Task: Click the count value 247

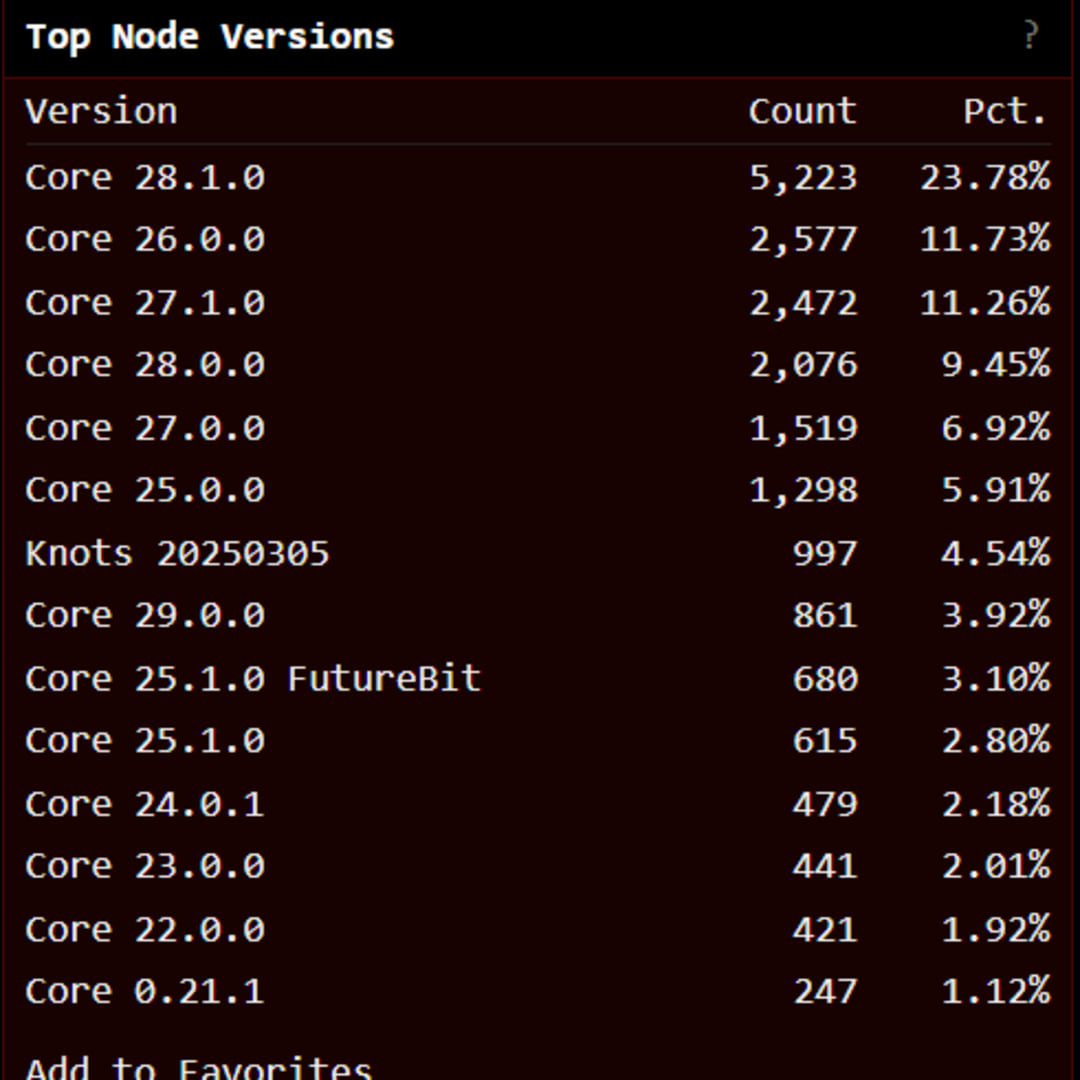Action: point(824,991)
